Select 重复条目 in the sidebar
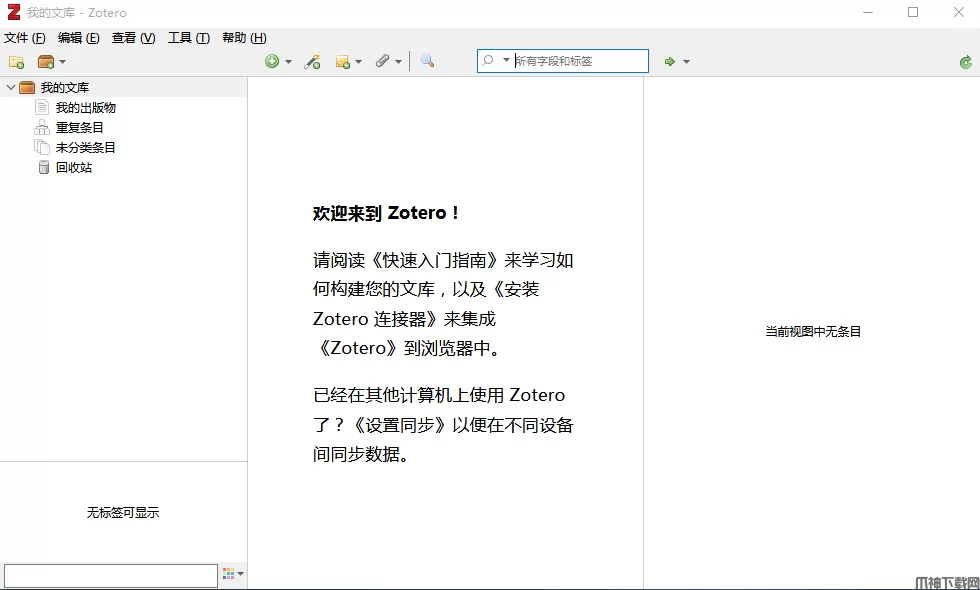The image size is (980, 590). click(79, 128)
